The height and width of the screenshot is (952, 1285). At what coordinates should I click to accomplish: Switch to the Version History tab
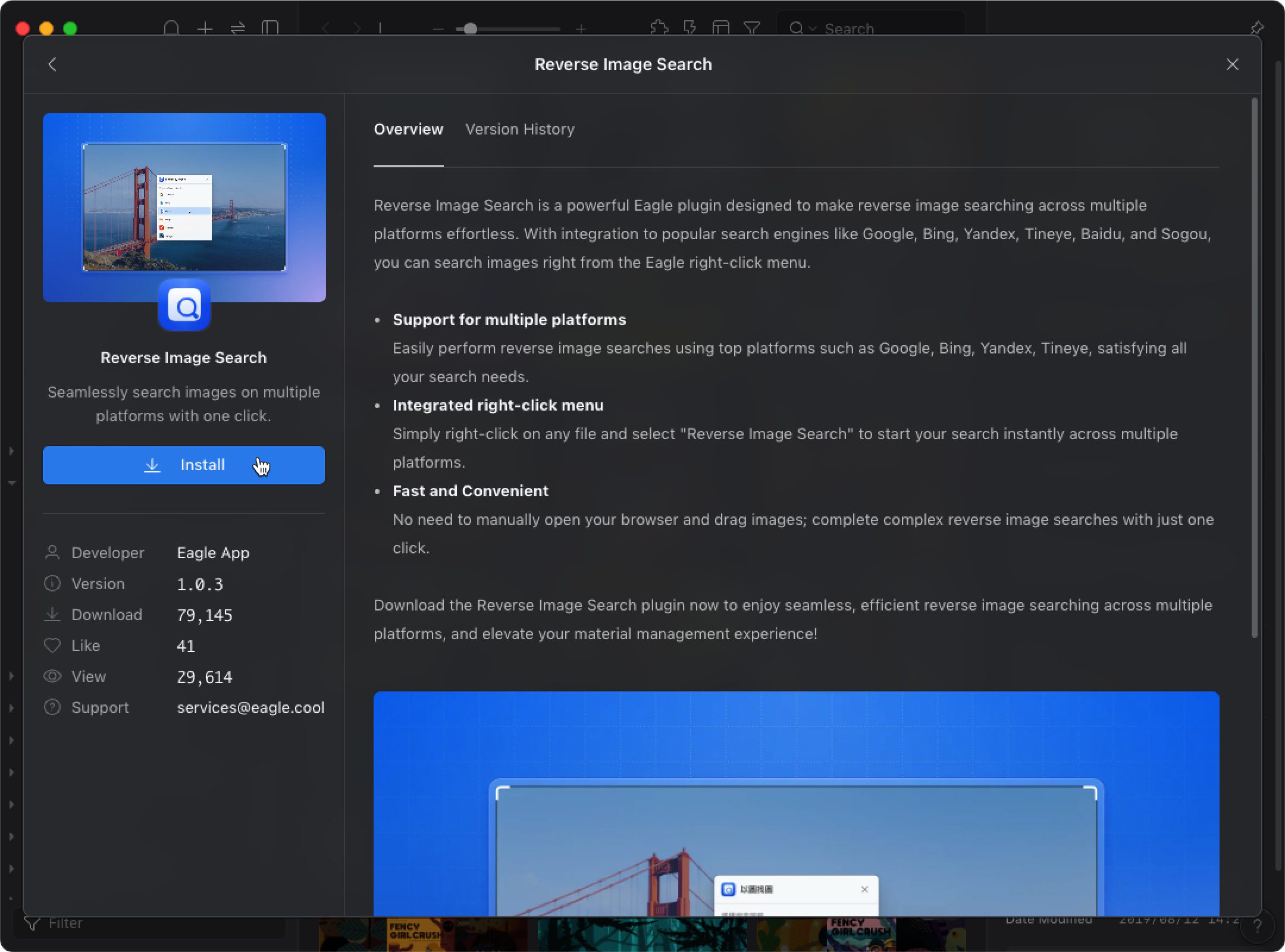520,128
